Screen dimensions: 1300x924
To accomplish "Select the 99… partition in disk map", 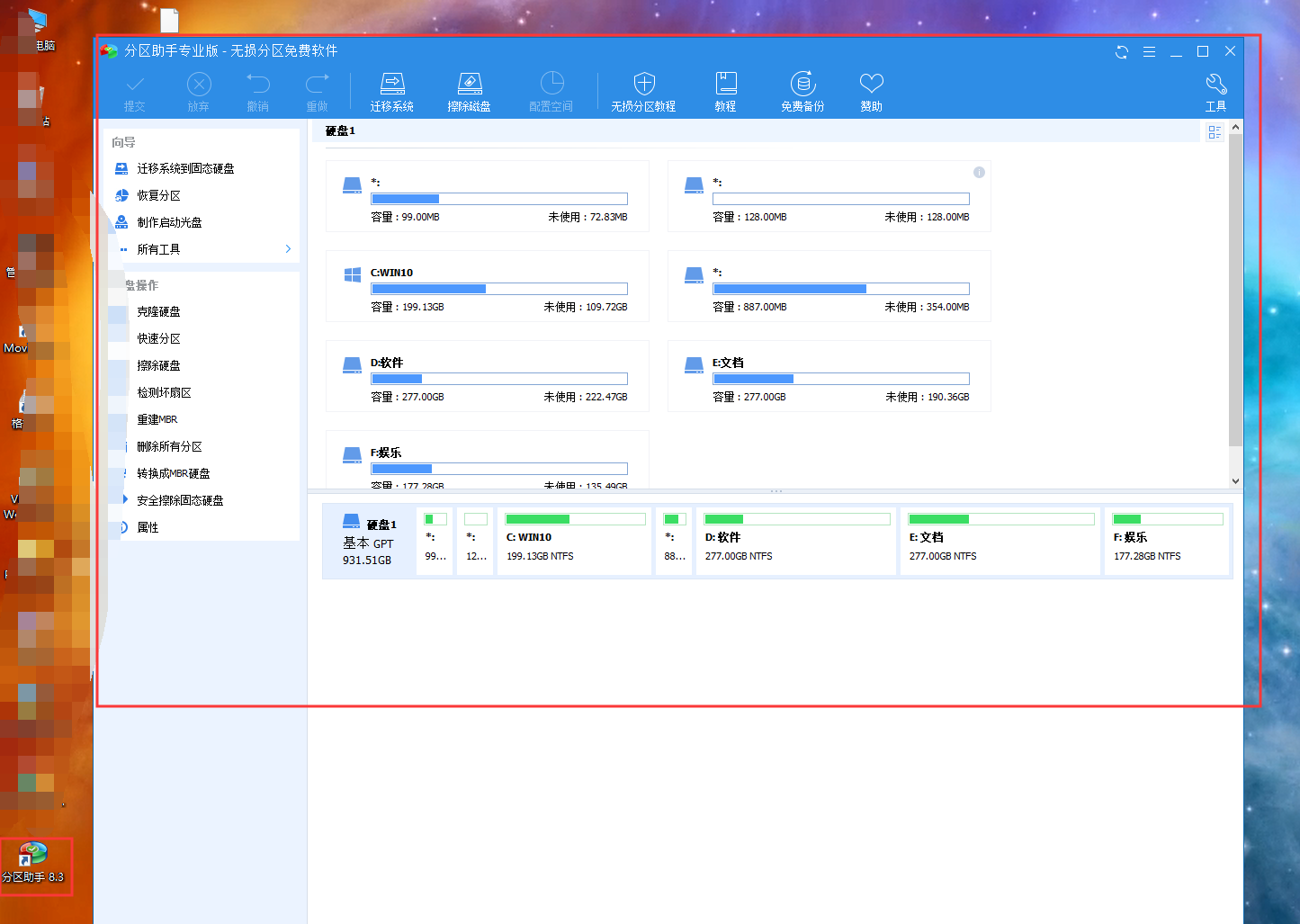I will click(x=435, y=541).
